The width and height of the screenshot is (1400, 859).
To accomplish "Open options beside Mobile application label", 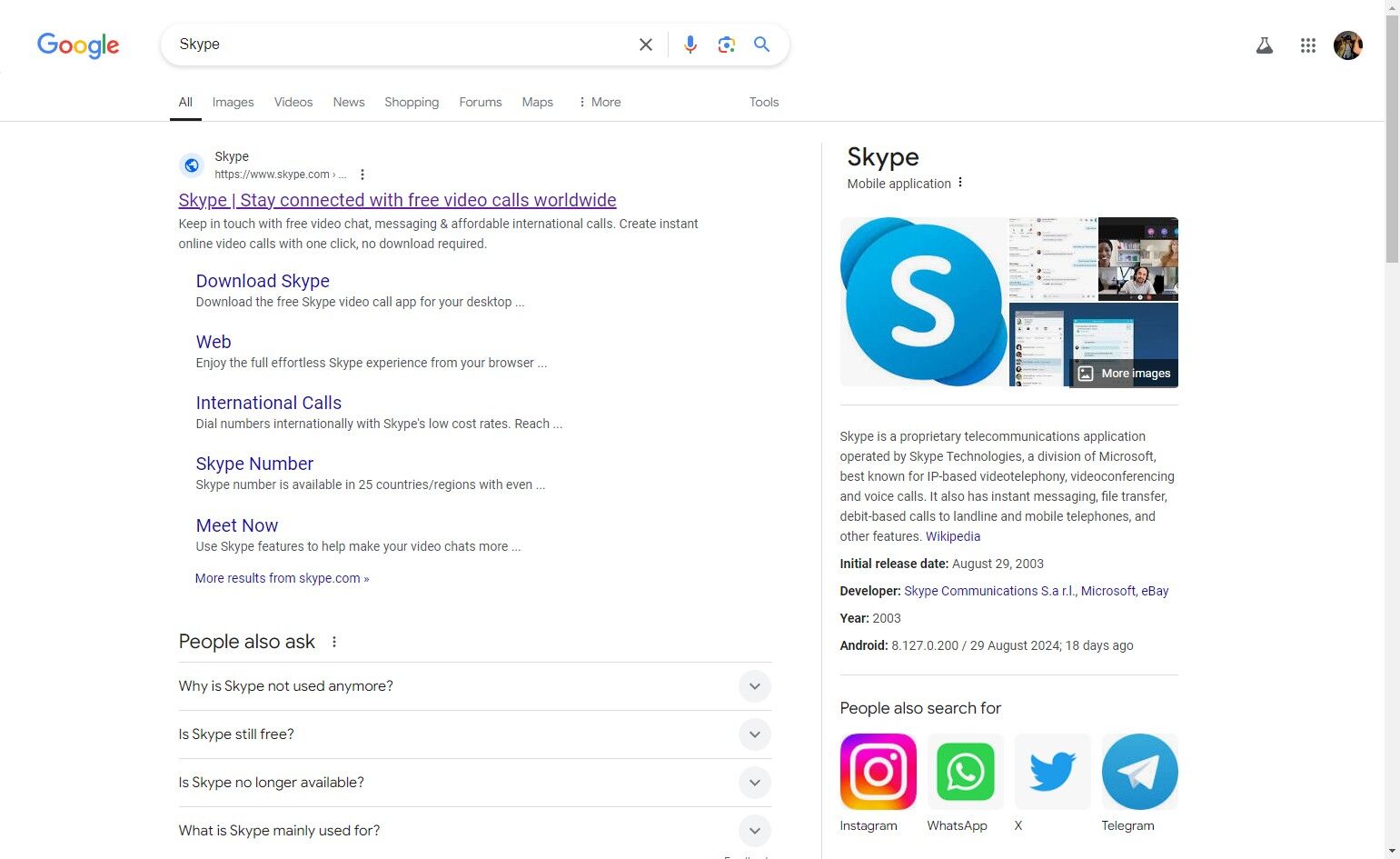I will tap(960, 183).
